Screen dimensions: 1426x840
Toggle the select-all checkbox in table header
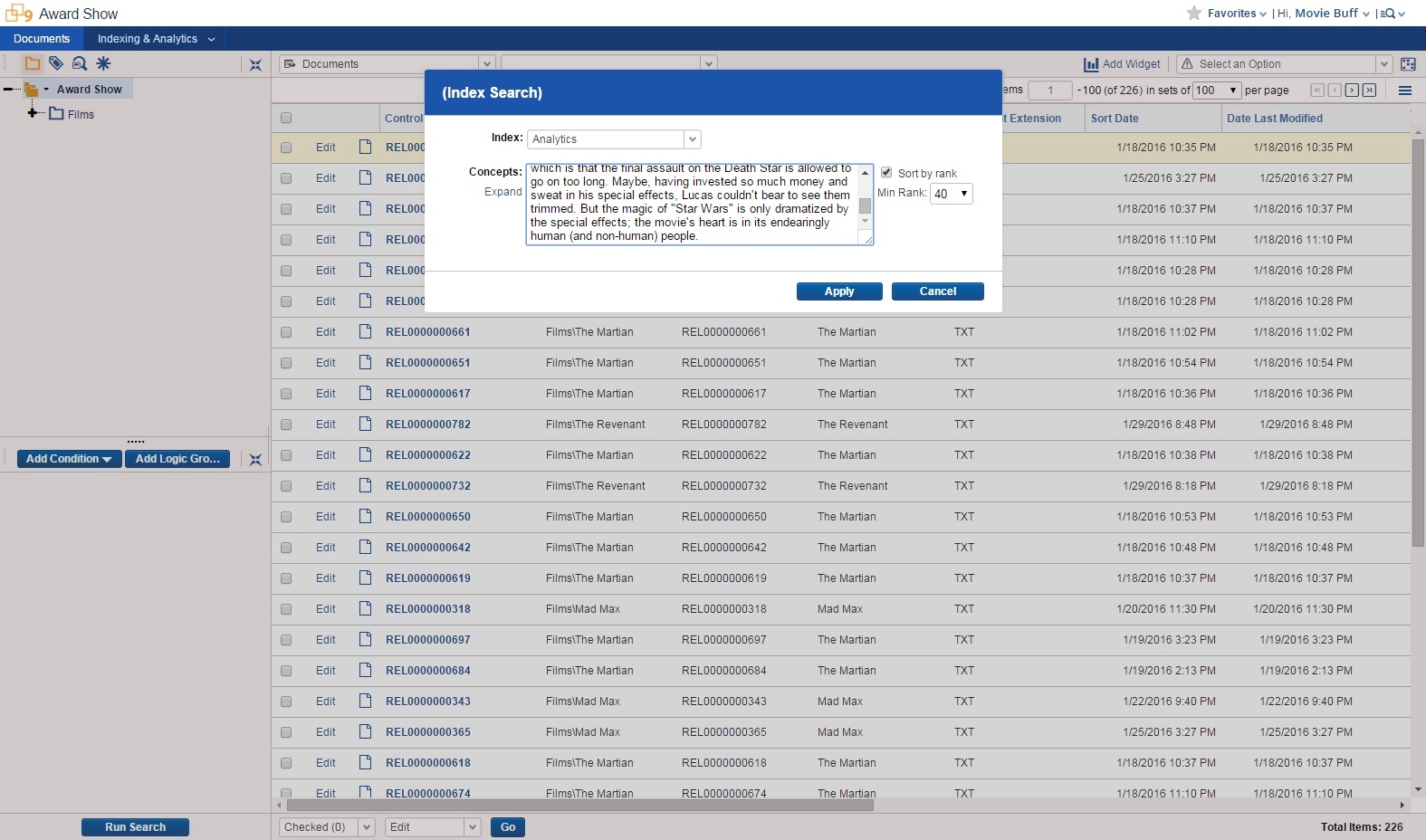tap(286, 118)
